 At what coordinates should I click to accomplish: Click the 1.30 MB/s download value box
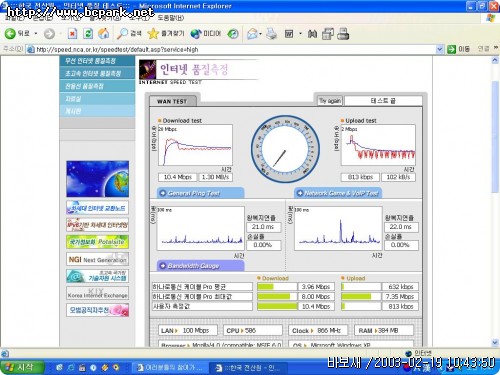pyautogui.click(x=216, y=177)
